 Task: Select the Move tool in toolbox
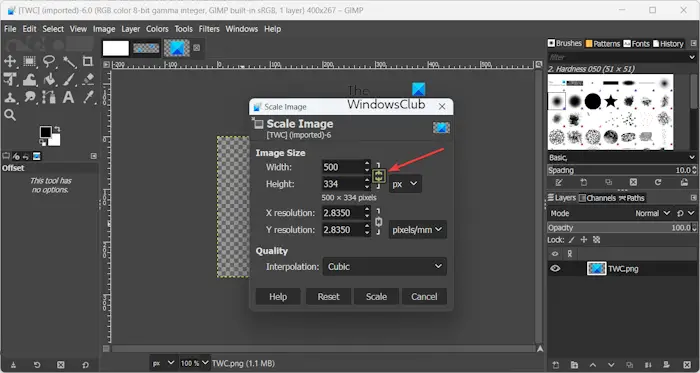10,61
